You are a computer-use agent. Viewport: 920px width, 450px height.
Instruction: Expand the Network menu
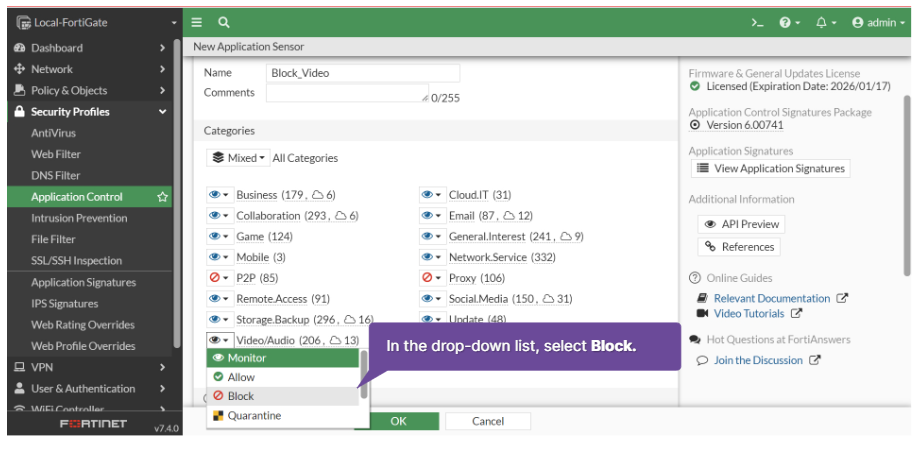pos(90,69)
